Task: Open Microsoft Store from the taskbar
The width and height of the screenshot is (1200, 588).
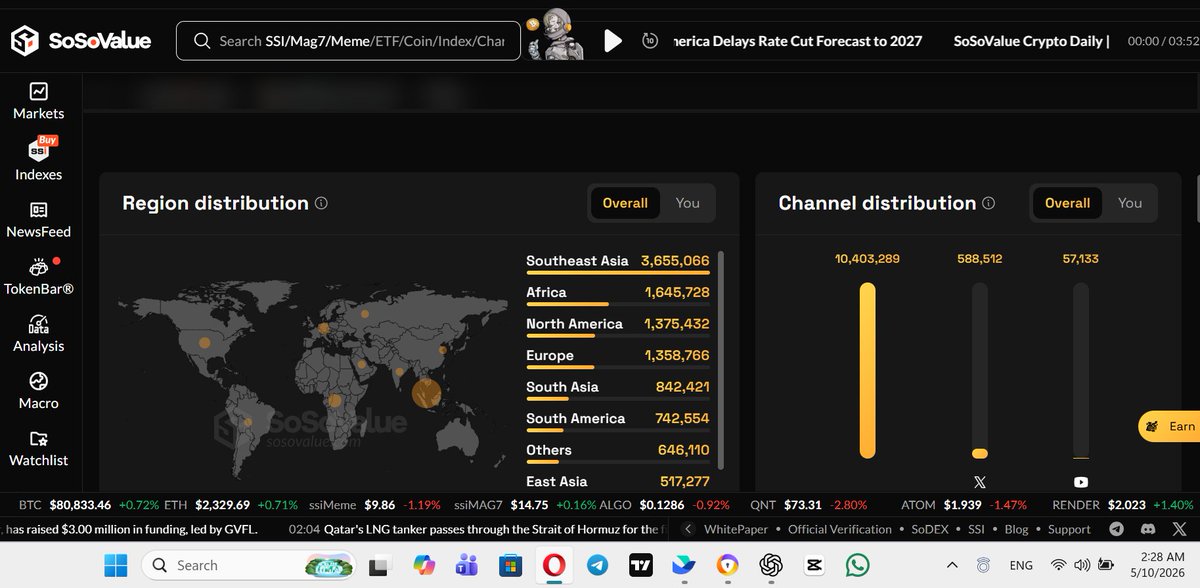Action: pos(509,566)
